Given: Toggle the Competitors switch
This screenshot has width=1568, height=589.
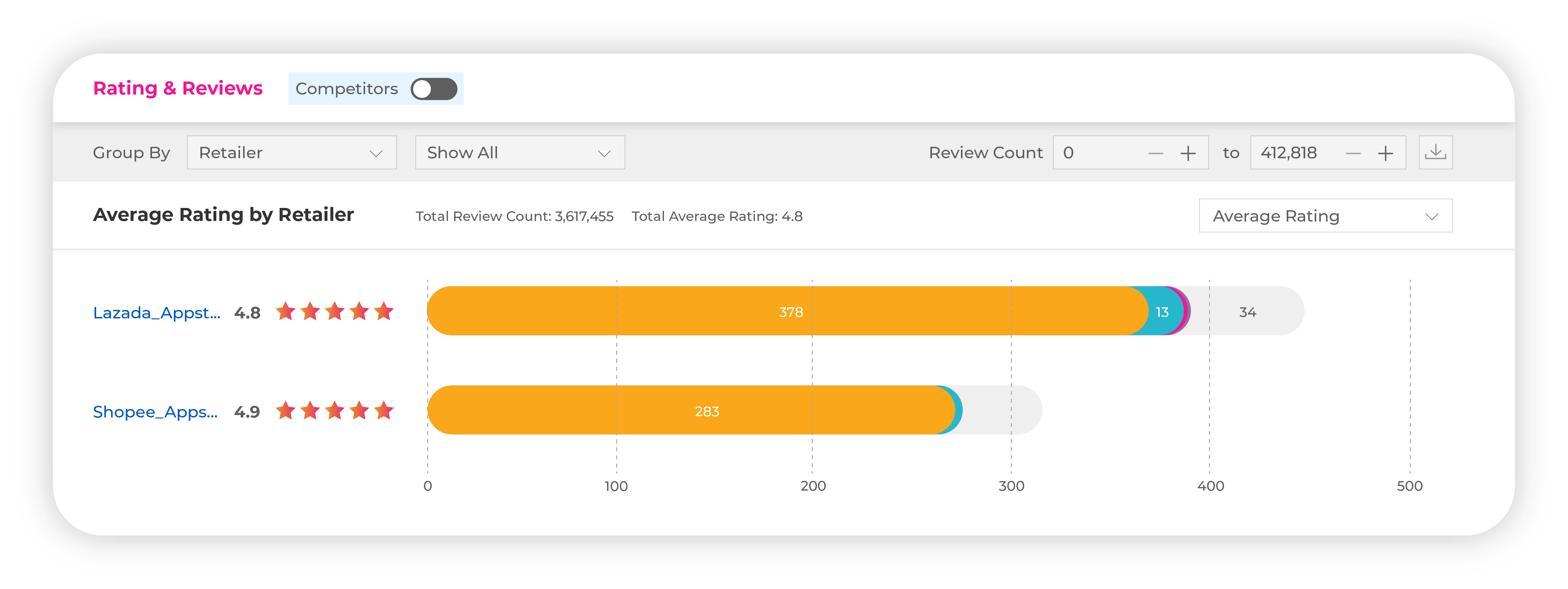Looking at the screenshot, I should coord(433,89).
